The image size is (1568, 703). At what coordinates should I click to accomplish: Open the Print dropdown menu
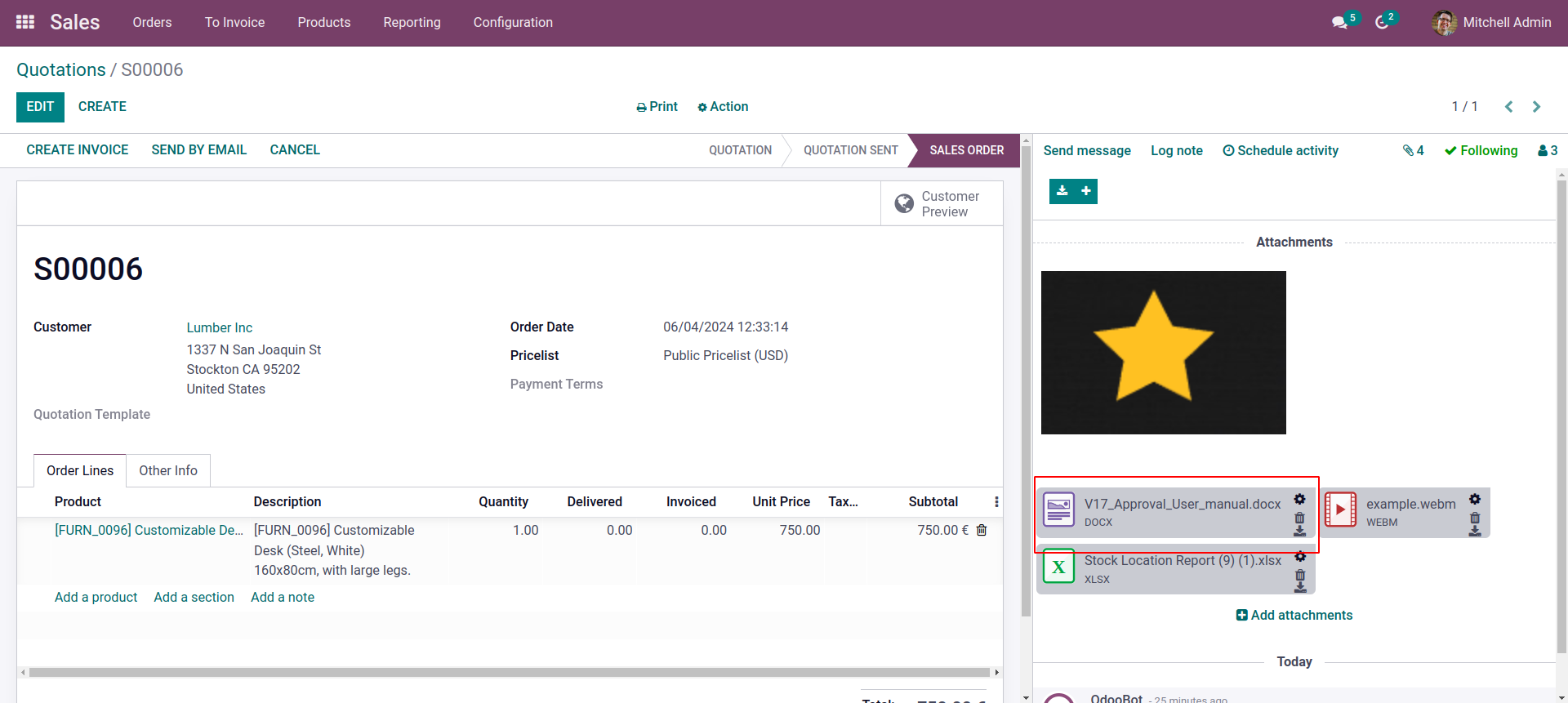point(657,106)
